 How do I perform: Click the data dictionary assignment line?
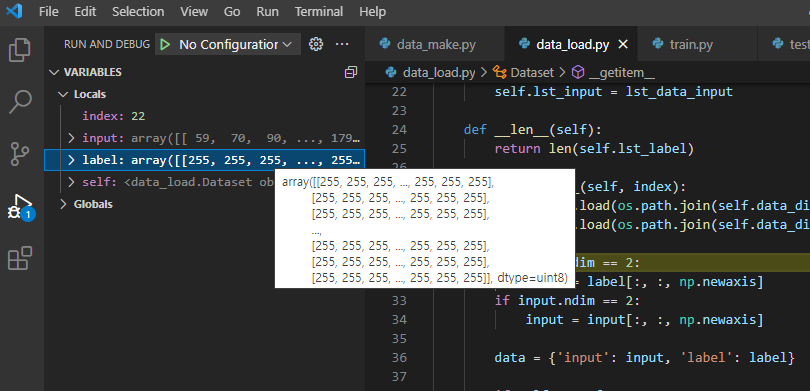644,357
